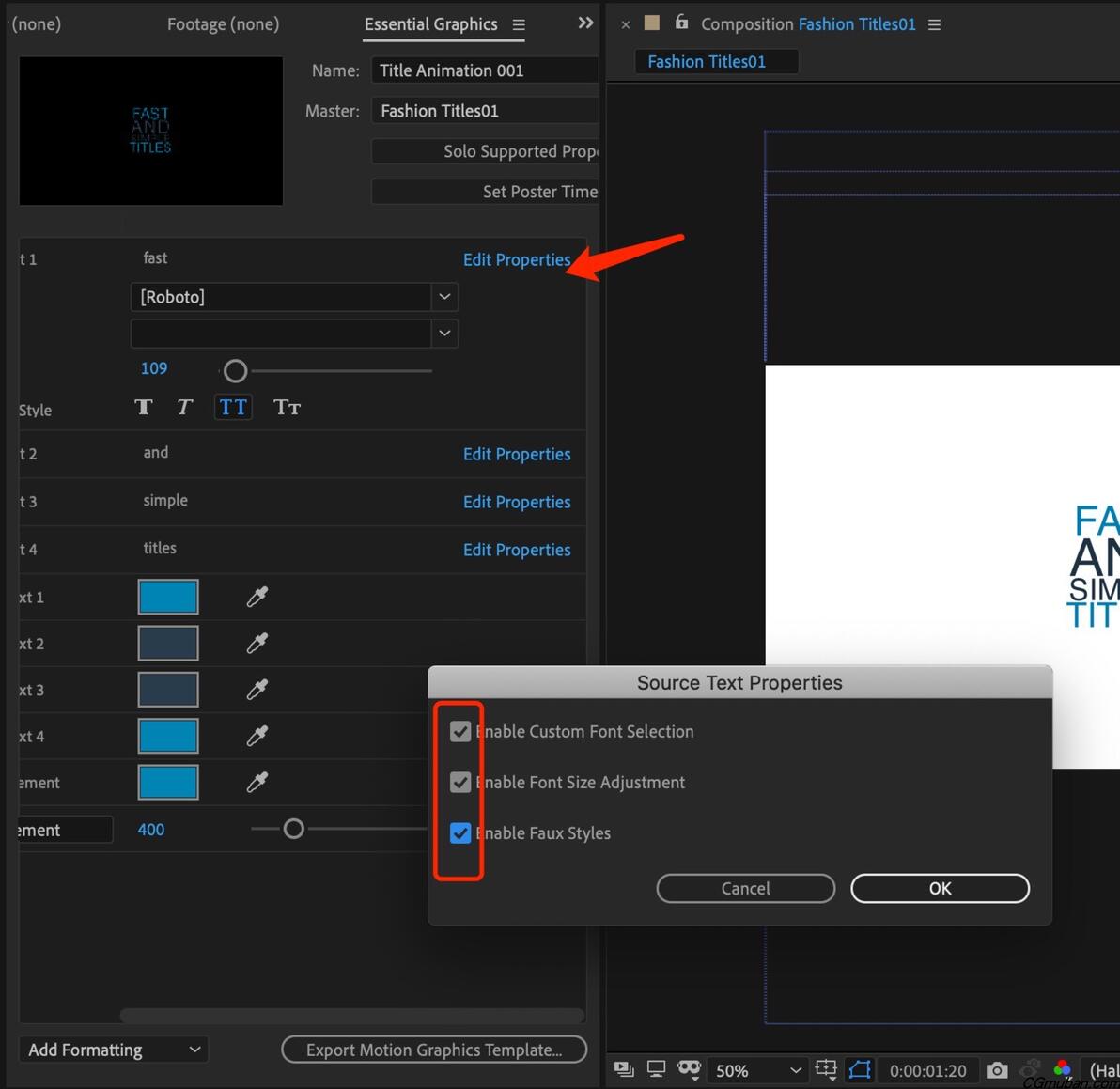Click the font size slider handle at 109
Screen dimensions: 1120x1089
point(236,371)
